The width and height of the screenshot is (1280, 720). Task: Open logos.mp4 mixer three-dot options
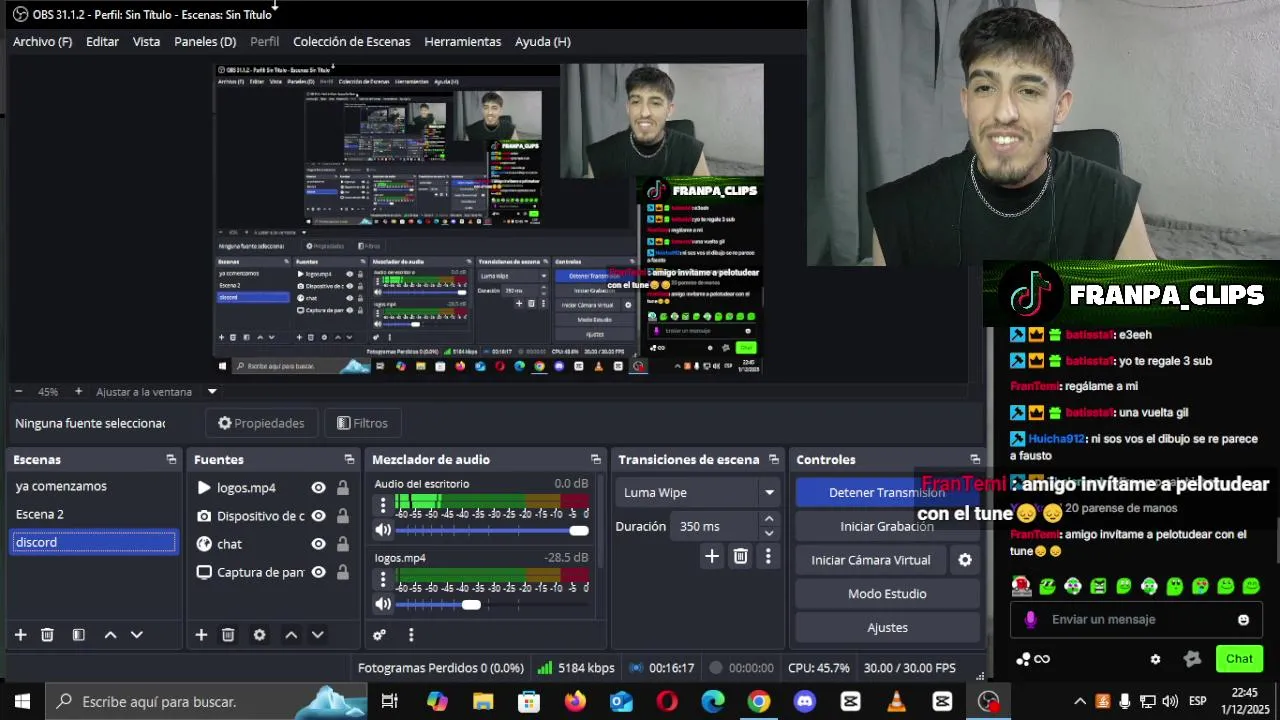coord(382,580)
